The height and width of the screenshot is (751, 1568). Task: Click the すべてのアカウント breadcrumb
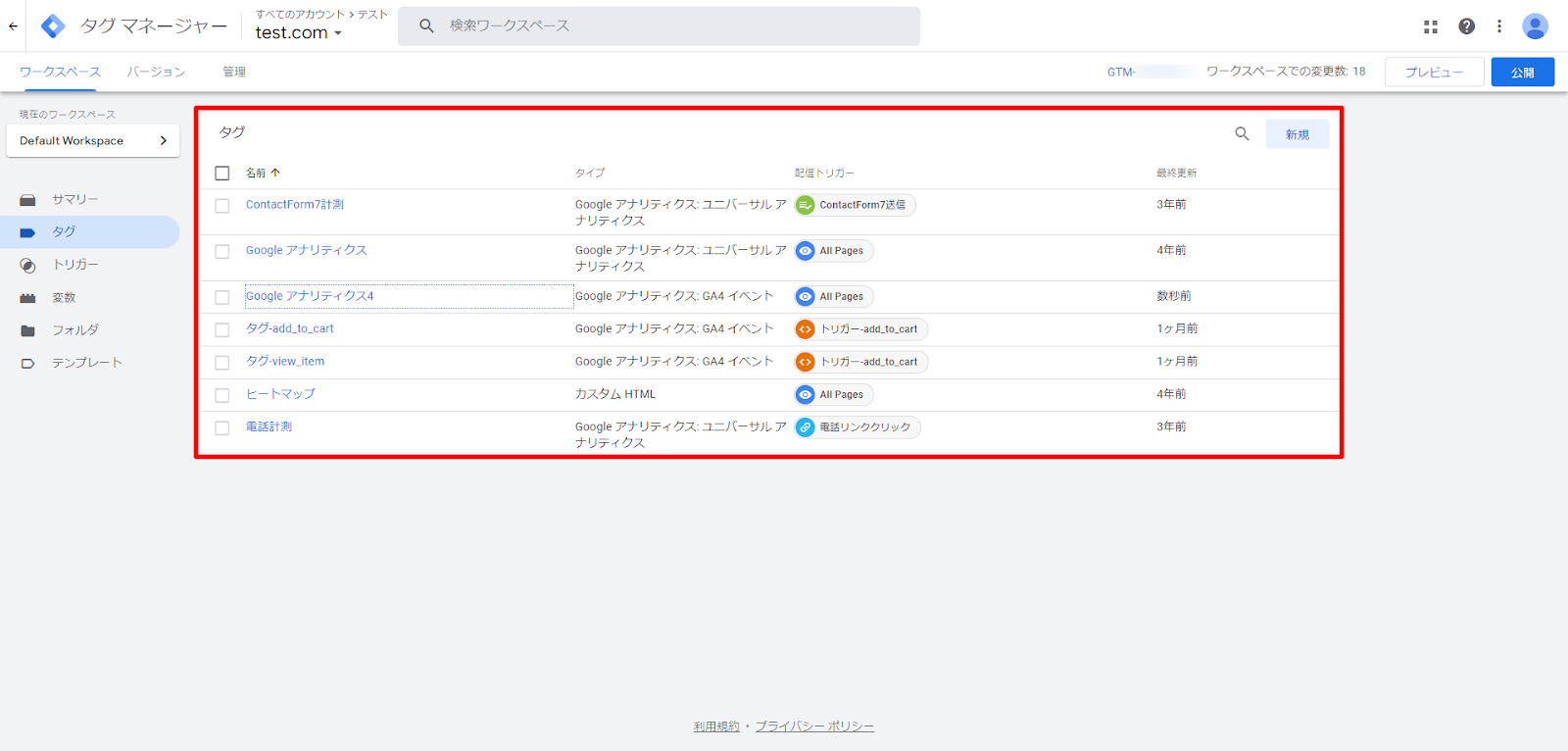[300, 14]
